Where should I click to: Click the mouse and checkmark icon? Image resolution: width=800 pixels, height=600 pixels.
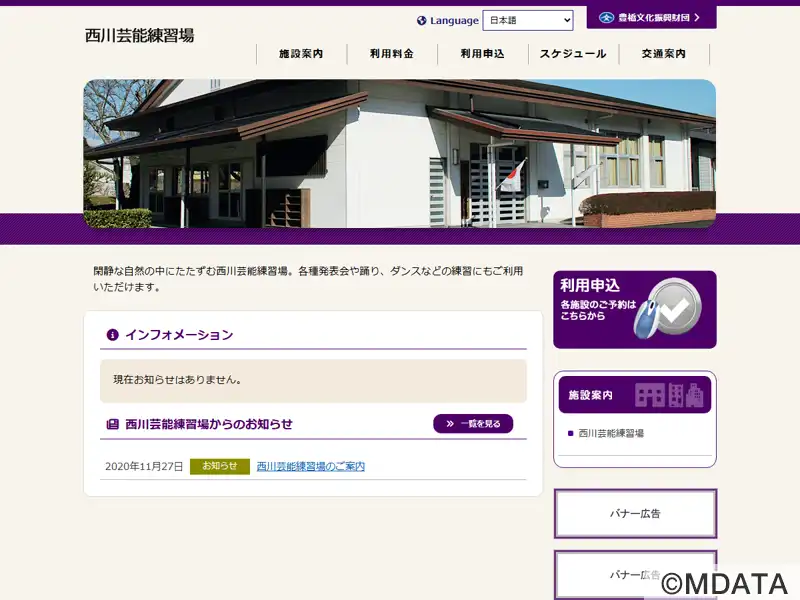click(x=668, y=308)
